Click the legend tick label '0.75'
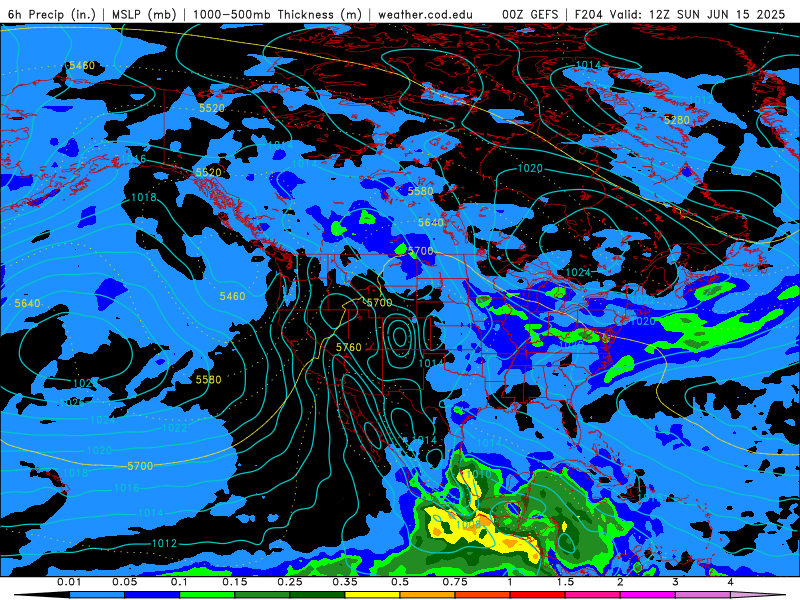 click(455, 582)
